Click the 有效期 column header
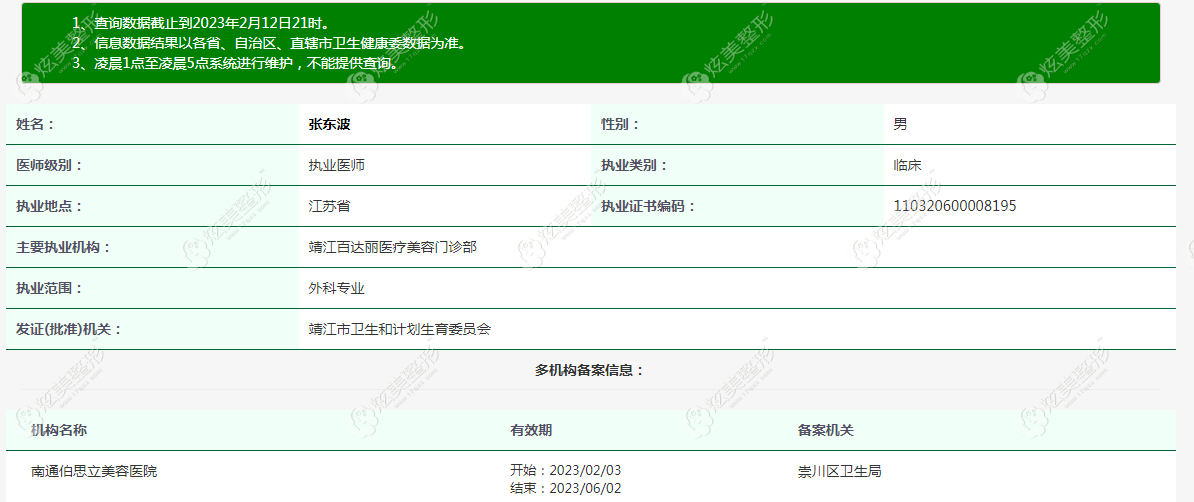This screenshot has width=1194, height=502. (x=531, y=430)
